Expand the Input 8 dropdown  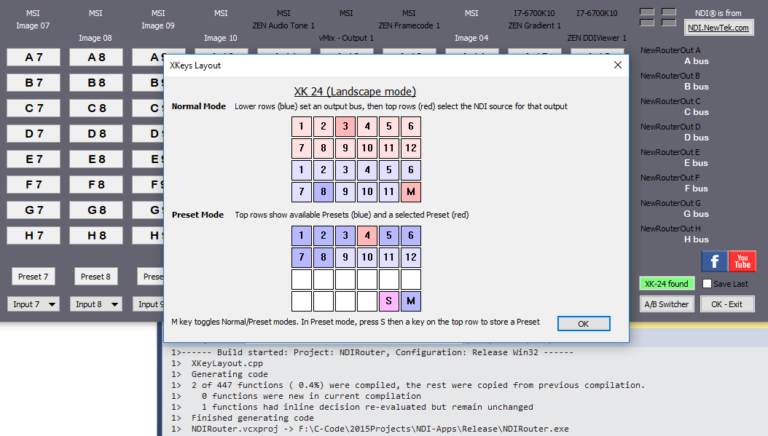(x=98, y=304)
